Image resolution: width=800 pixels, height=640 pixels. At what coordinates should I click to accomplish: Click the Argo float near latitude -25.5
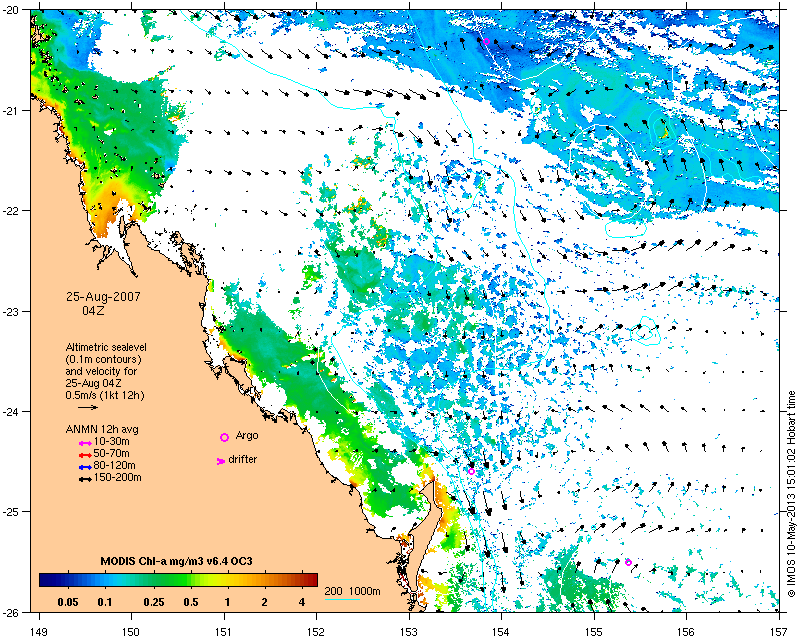[x=628, y=562]
